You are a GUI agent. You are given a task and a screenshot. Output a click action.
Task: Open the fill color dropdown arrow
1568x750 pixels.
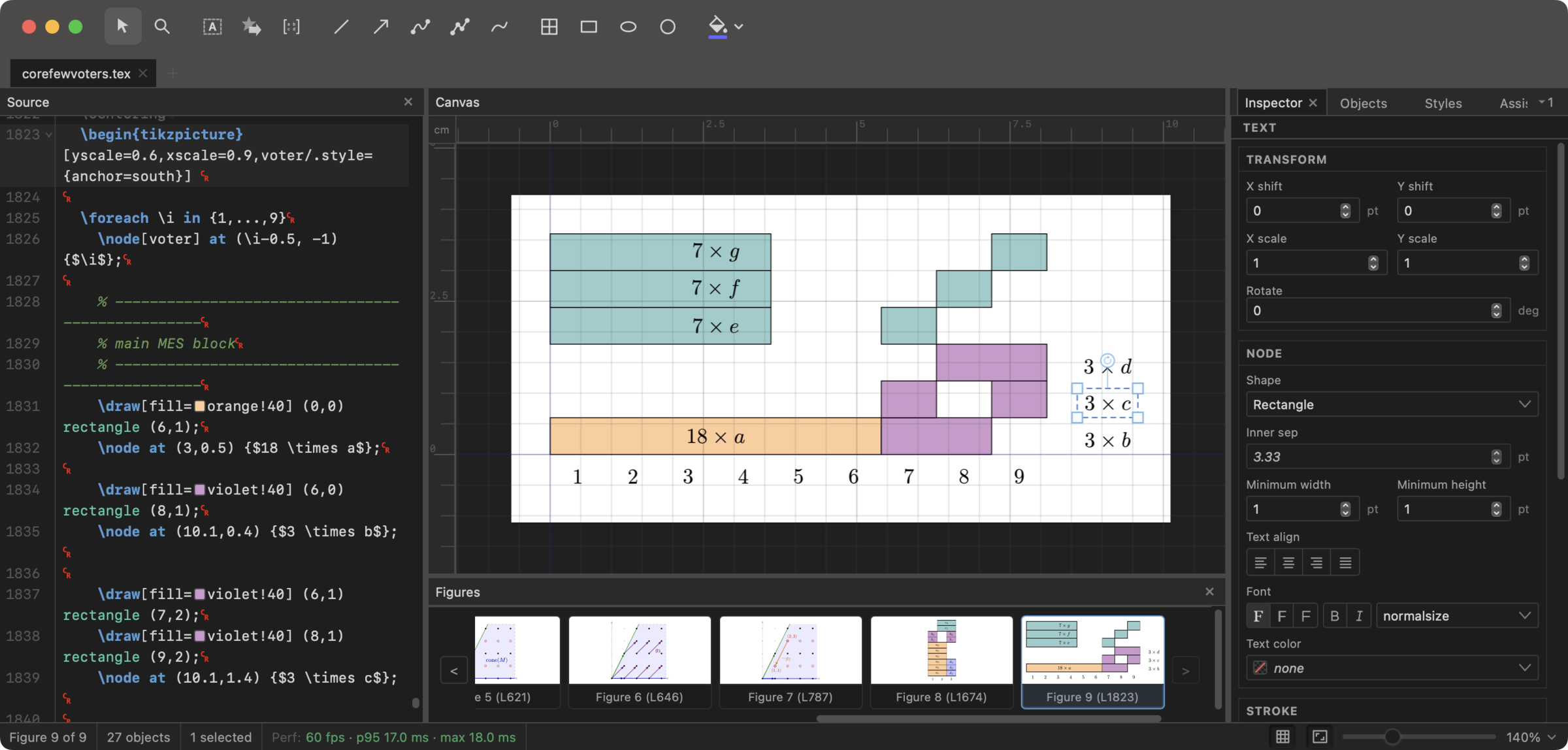(x=739, y=27)
